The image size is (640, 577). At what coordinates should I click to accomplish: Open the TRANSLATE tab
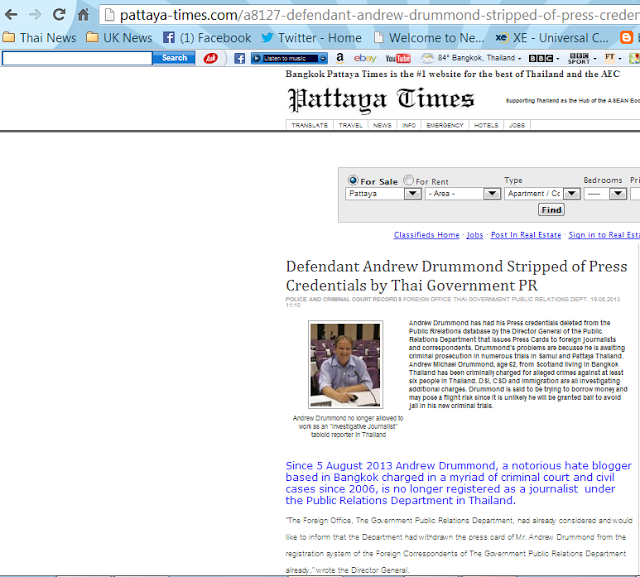309,125
